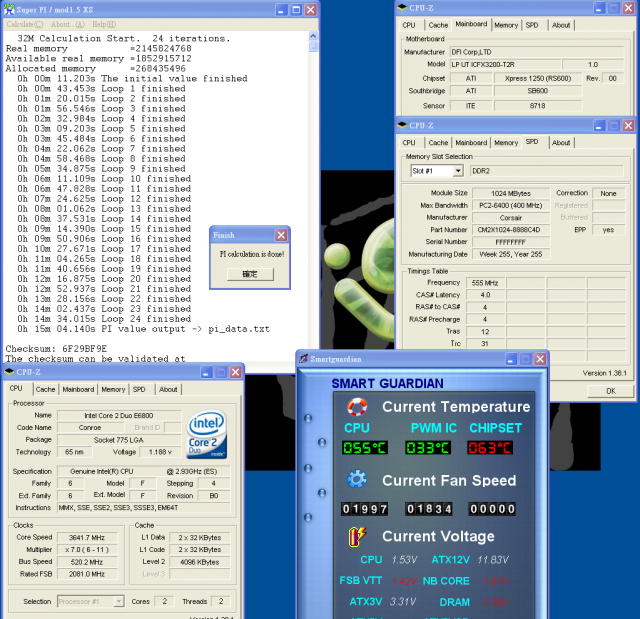The height and width of the screenshot is (619, 640).
Task: Click the CPU-Z SPD window title icon
Action: pos(403,125)
